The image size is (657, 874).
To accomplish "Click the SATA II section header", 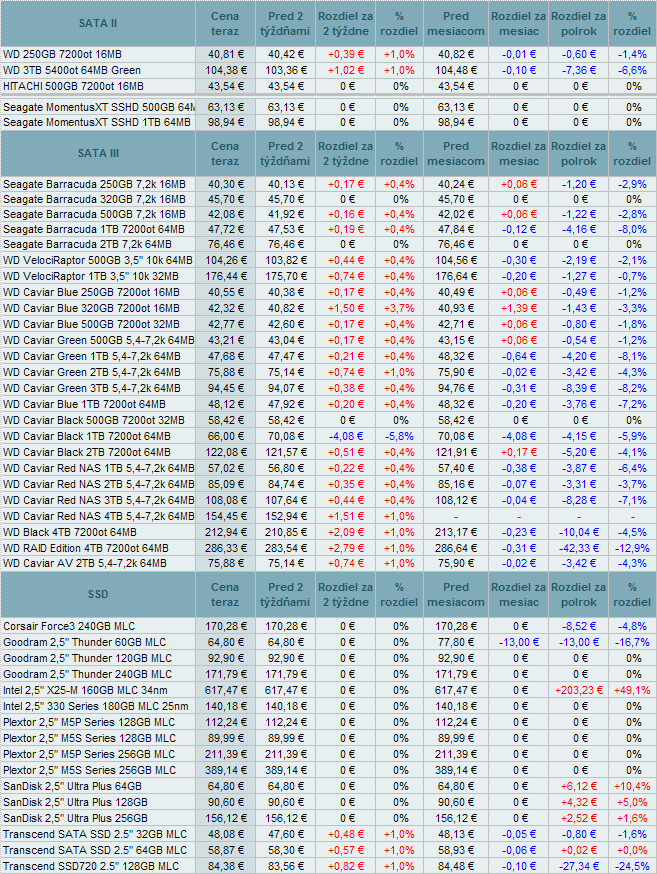I will pos(98,23).
